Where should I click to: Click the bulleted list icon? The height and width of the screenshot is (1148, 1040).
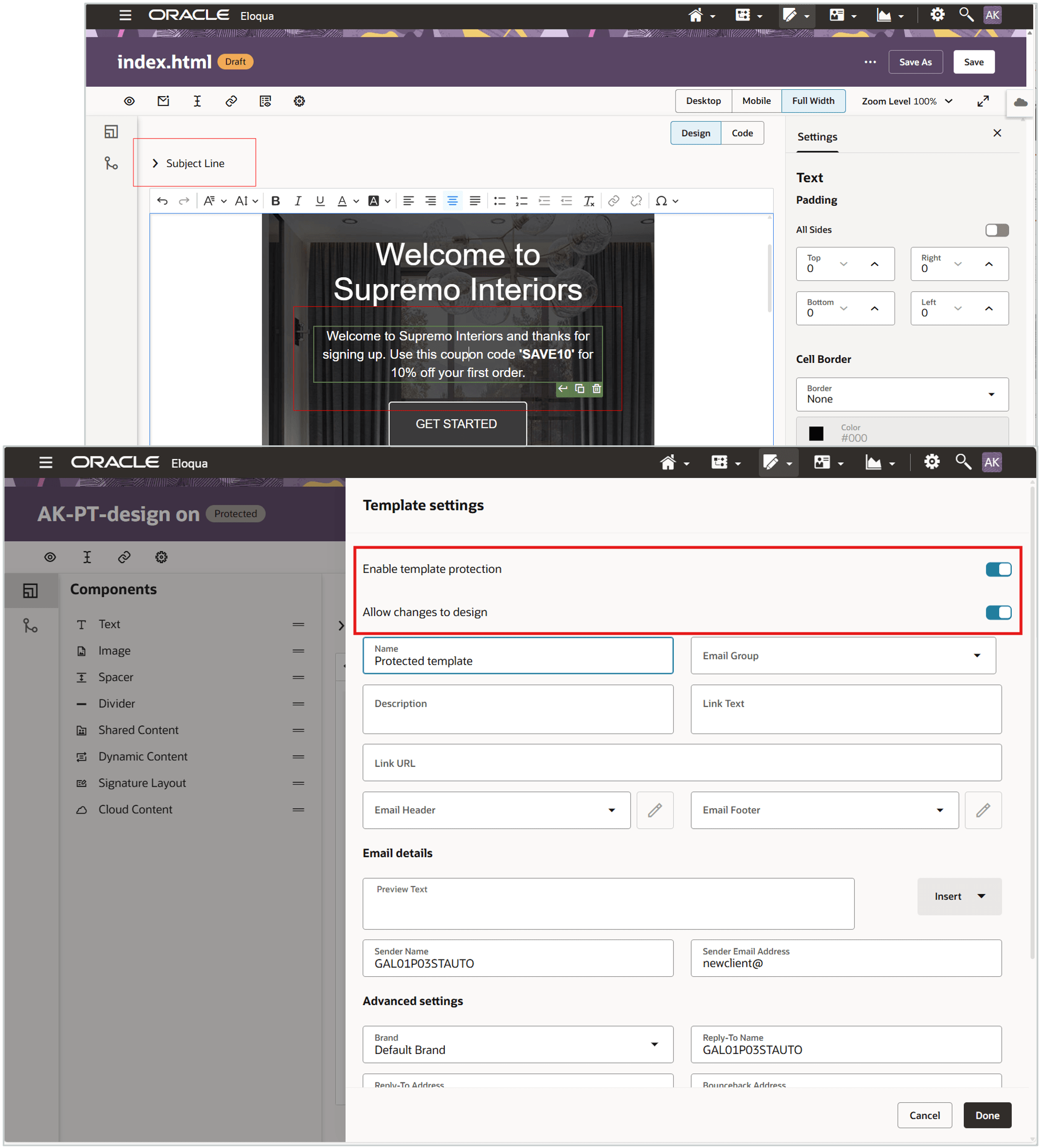500,201
